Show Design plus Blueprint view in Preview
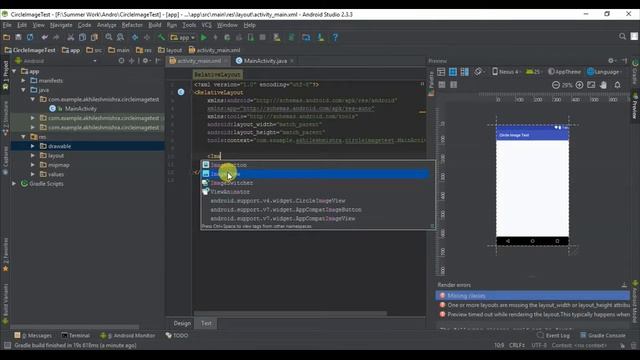The image size is (640, 360). pyautogui.click(x=464, y=72)
